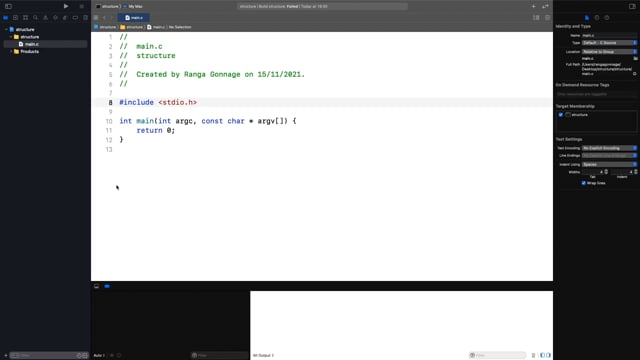Click the structure scheme selector
This screenshot has width=640, height=360.
coord(108,7)
